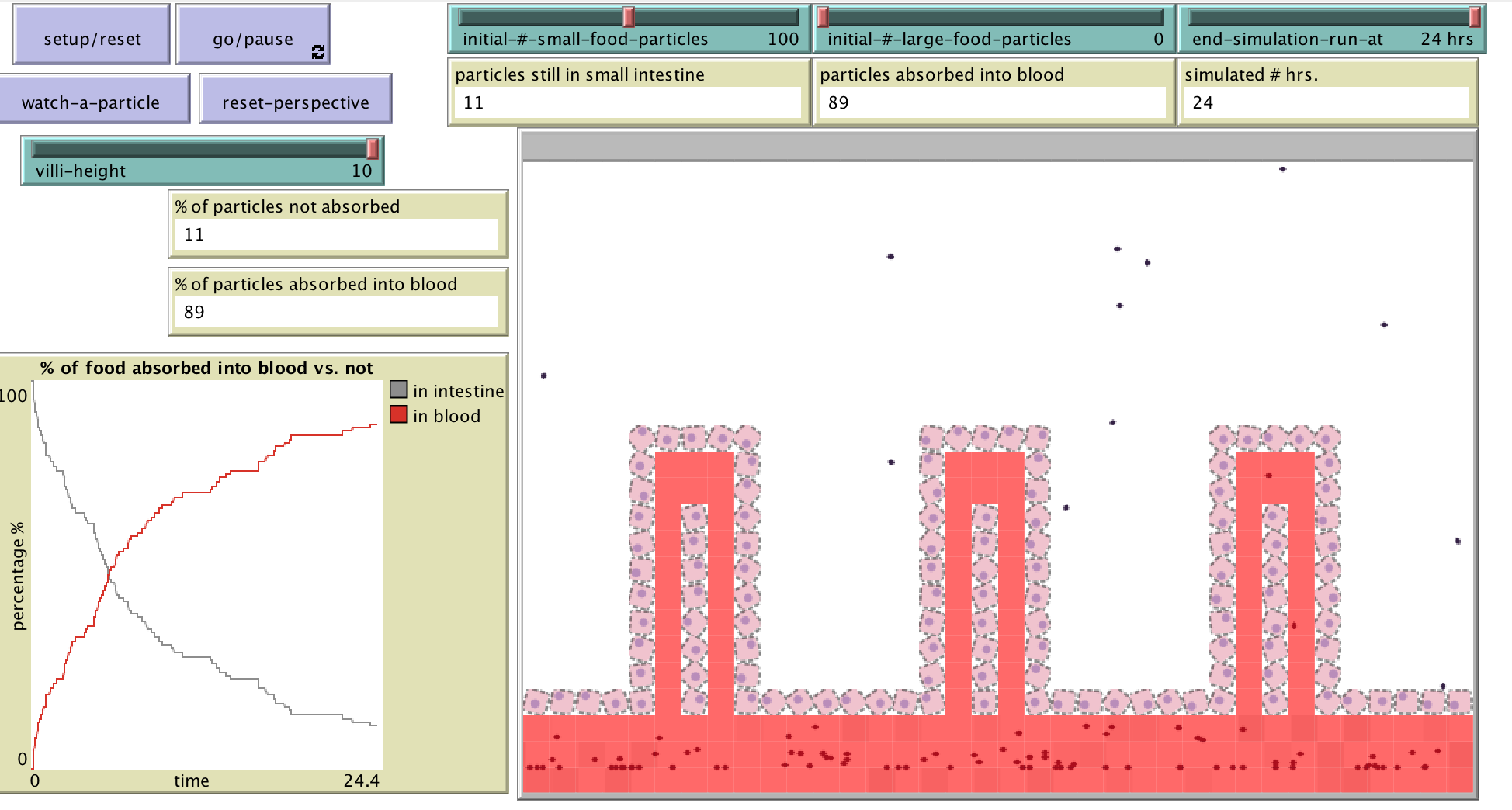Screen dimensions: 1512x810
Task: Click the '% of particles not absorbed' value field
Action: click(336, 234)
